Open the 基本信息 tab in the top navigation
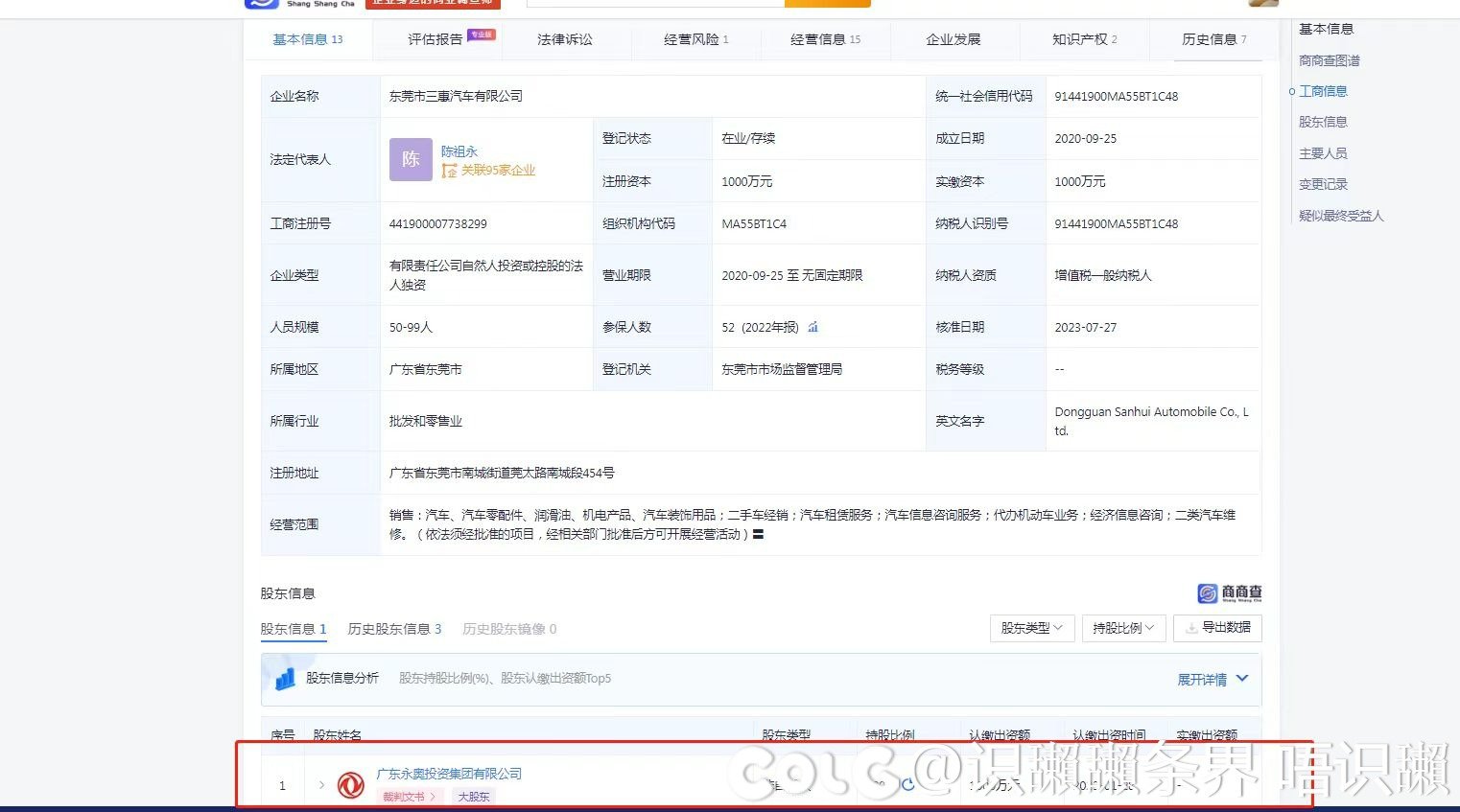1460x812 pixels. (x=307, y=39)
